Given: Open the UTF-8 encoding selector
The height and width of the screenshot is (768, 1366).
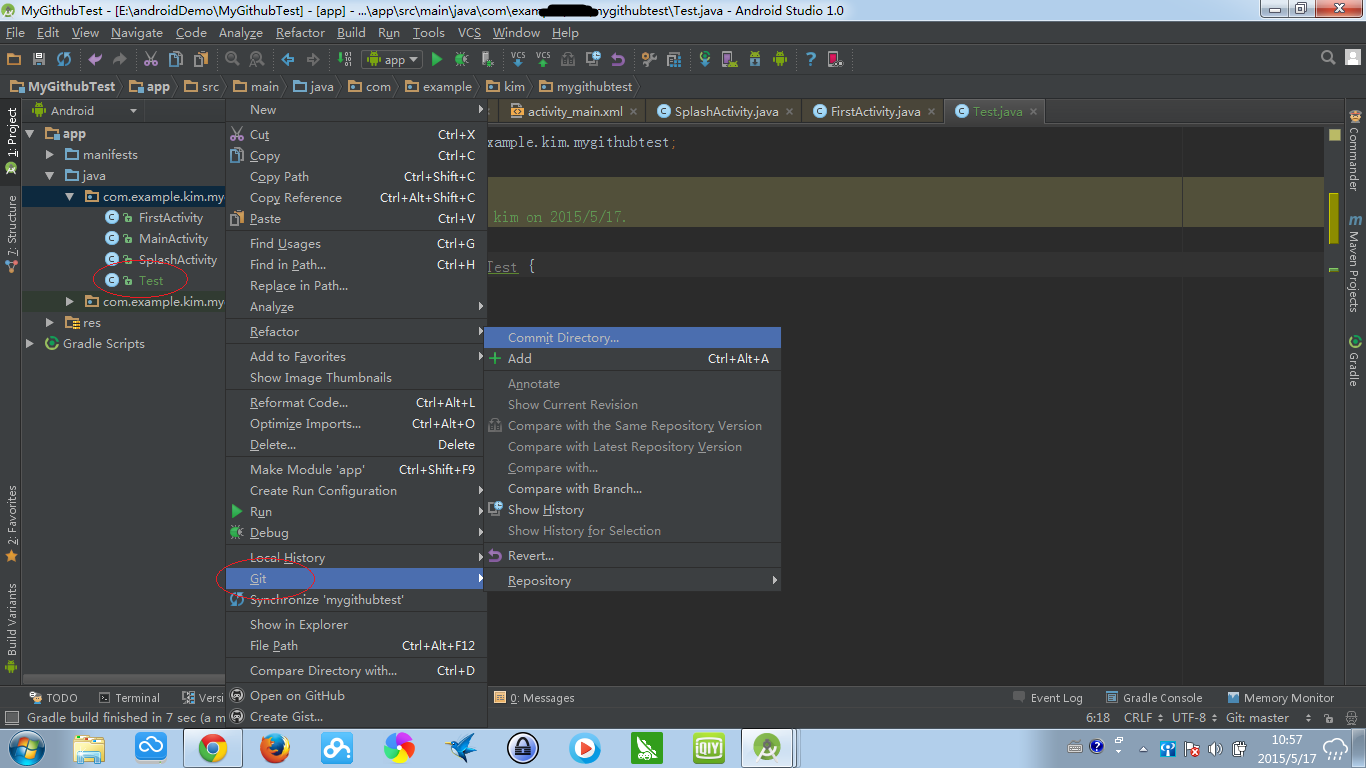Looking at the screenshot, I should click(x=1195, y=718).
